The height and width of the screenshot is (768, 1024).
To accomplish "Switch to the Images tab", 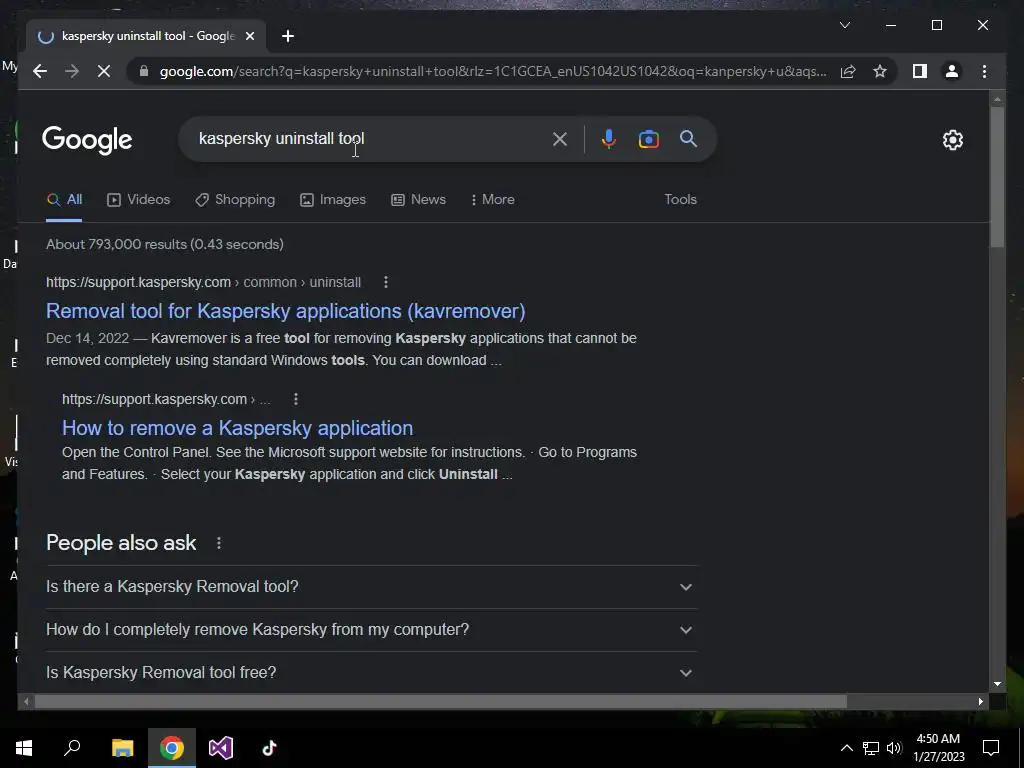I will 333,200.
